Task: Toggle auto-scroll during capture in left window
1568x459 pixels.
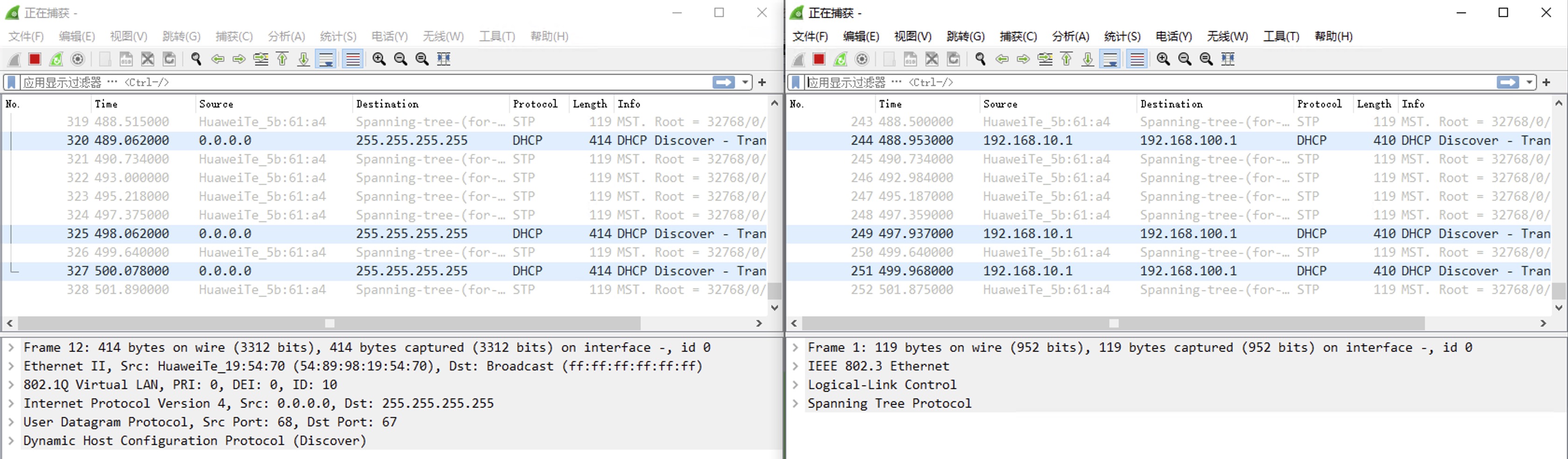Action: [326, 59]
